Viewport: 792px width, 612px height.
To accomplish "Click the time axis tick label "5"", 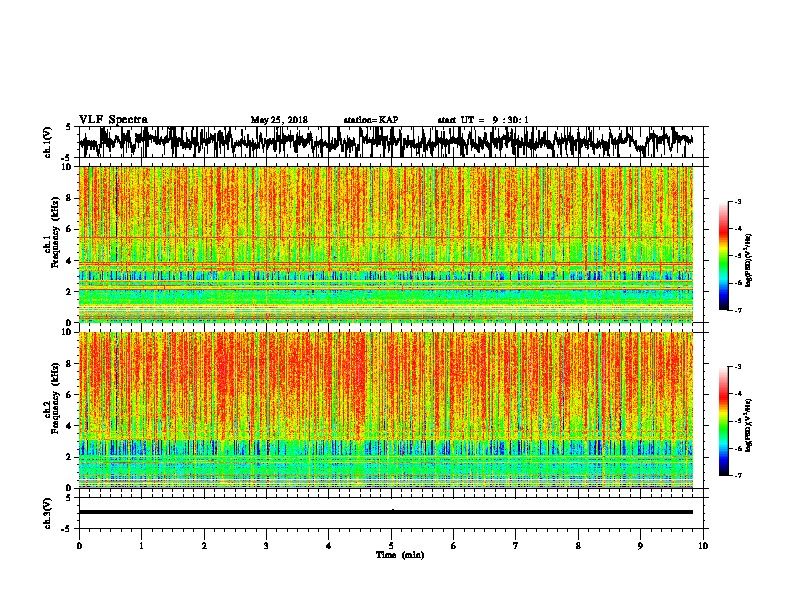I will click(391, 545).
